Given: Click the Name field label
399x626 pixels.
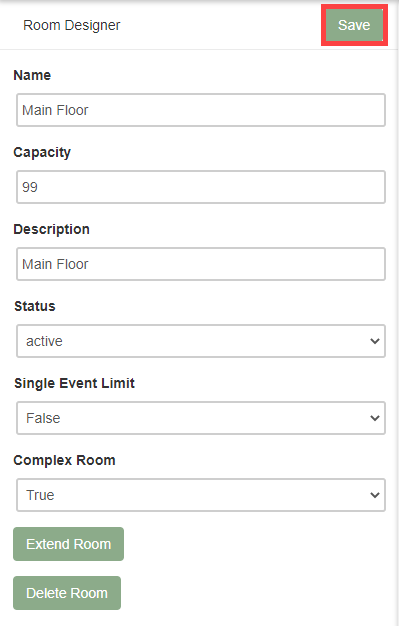Looking at the screenshot, I should [32, 75].
